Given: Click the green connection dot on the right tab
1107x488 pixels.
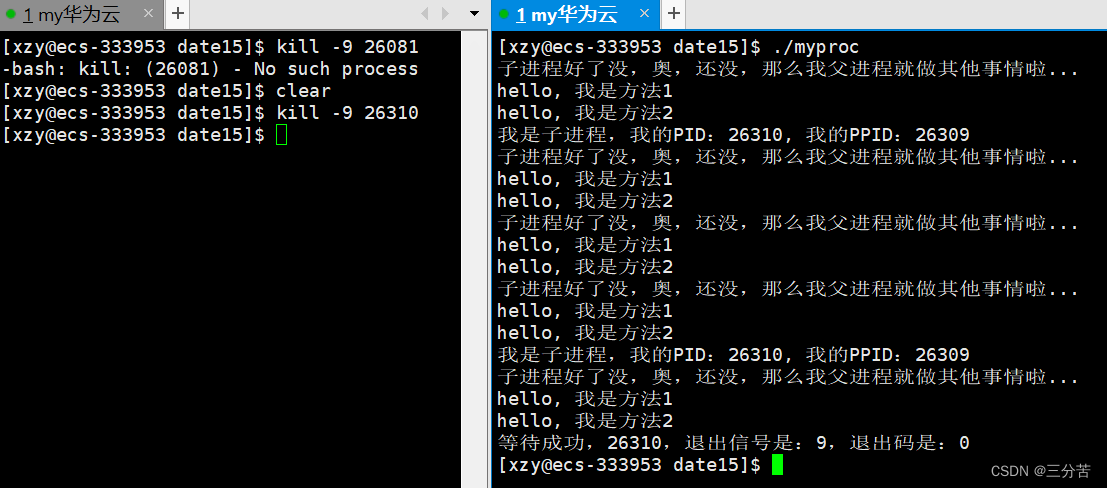Looking at the screenshot, I should coord(504,13).
